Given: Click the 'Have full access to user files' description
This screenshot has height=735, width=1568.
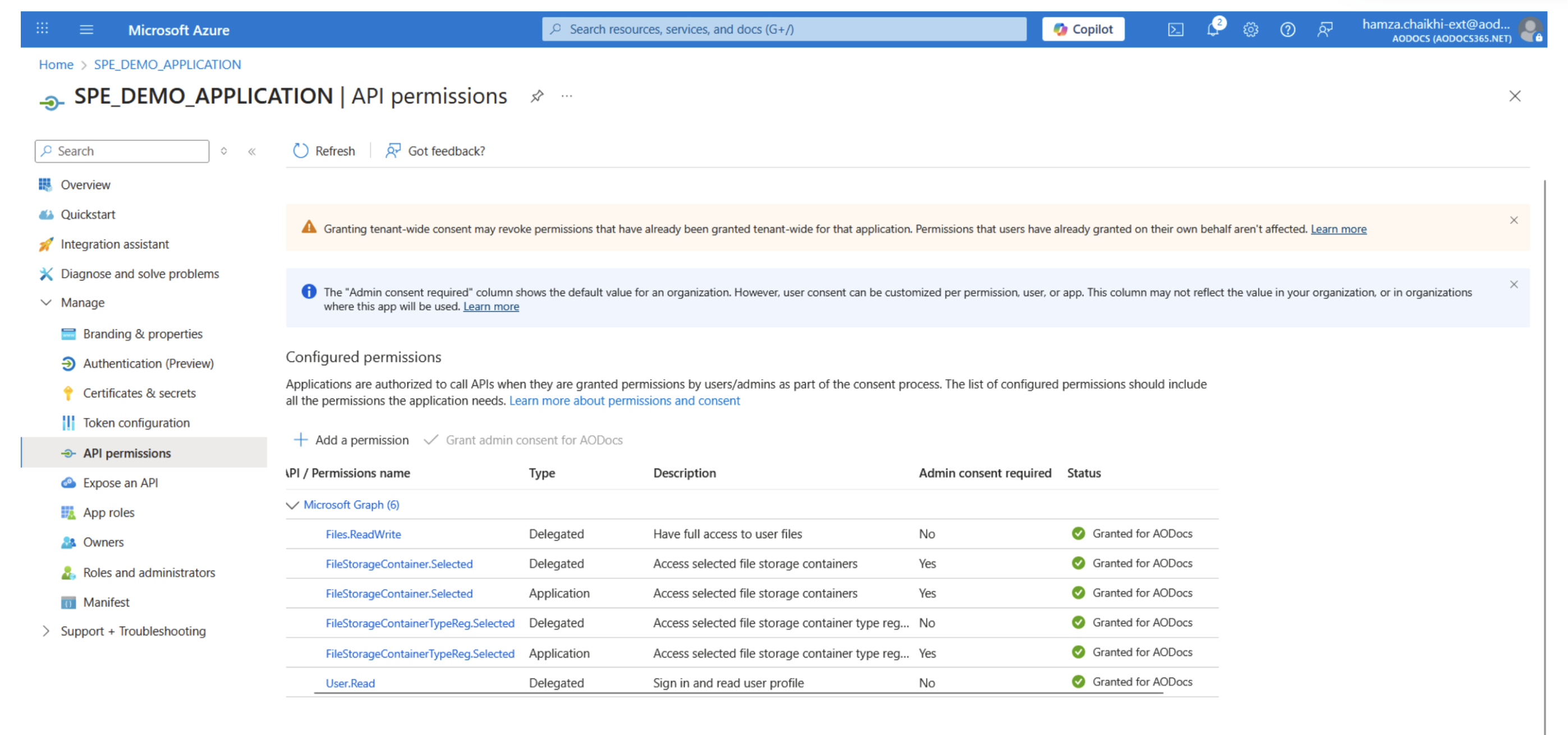Looking at the screenshot, I should pyautogui.click(x=727, y=534).
